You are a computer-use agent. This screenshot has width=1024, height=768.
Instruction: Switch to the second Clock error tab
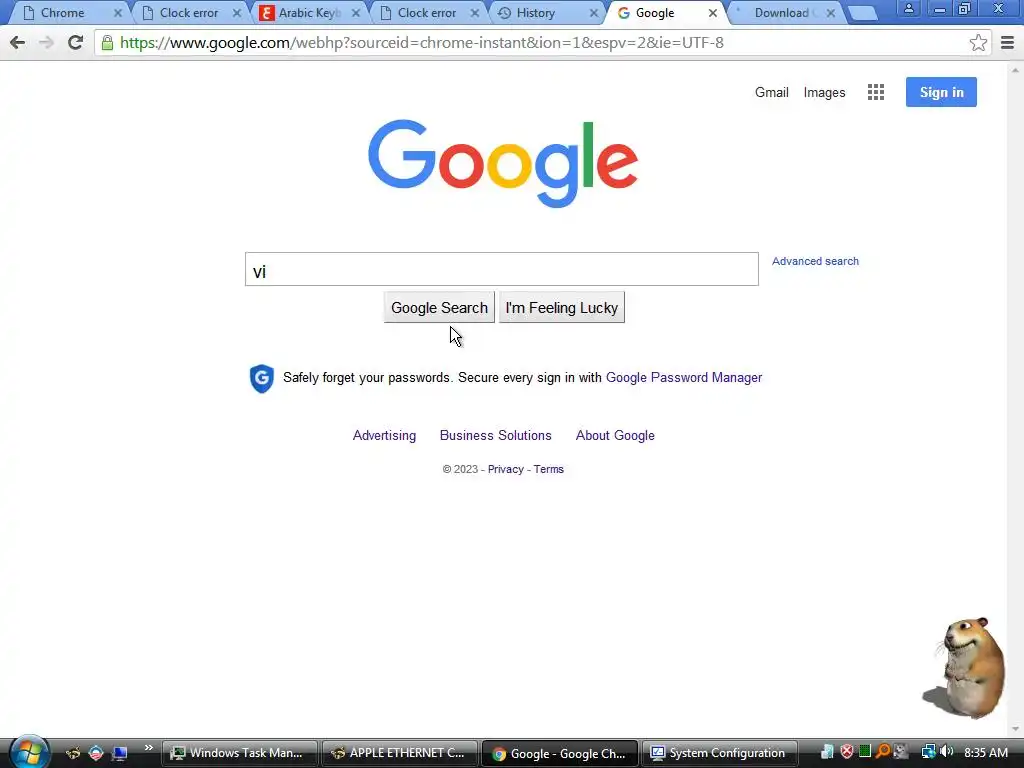pyautogui.click(x=426, y=13)
